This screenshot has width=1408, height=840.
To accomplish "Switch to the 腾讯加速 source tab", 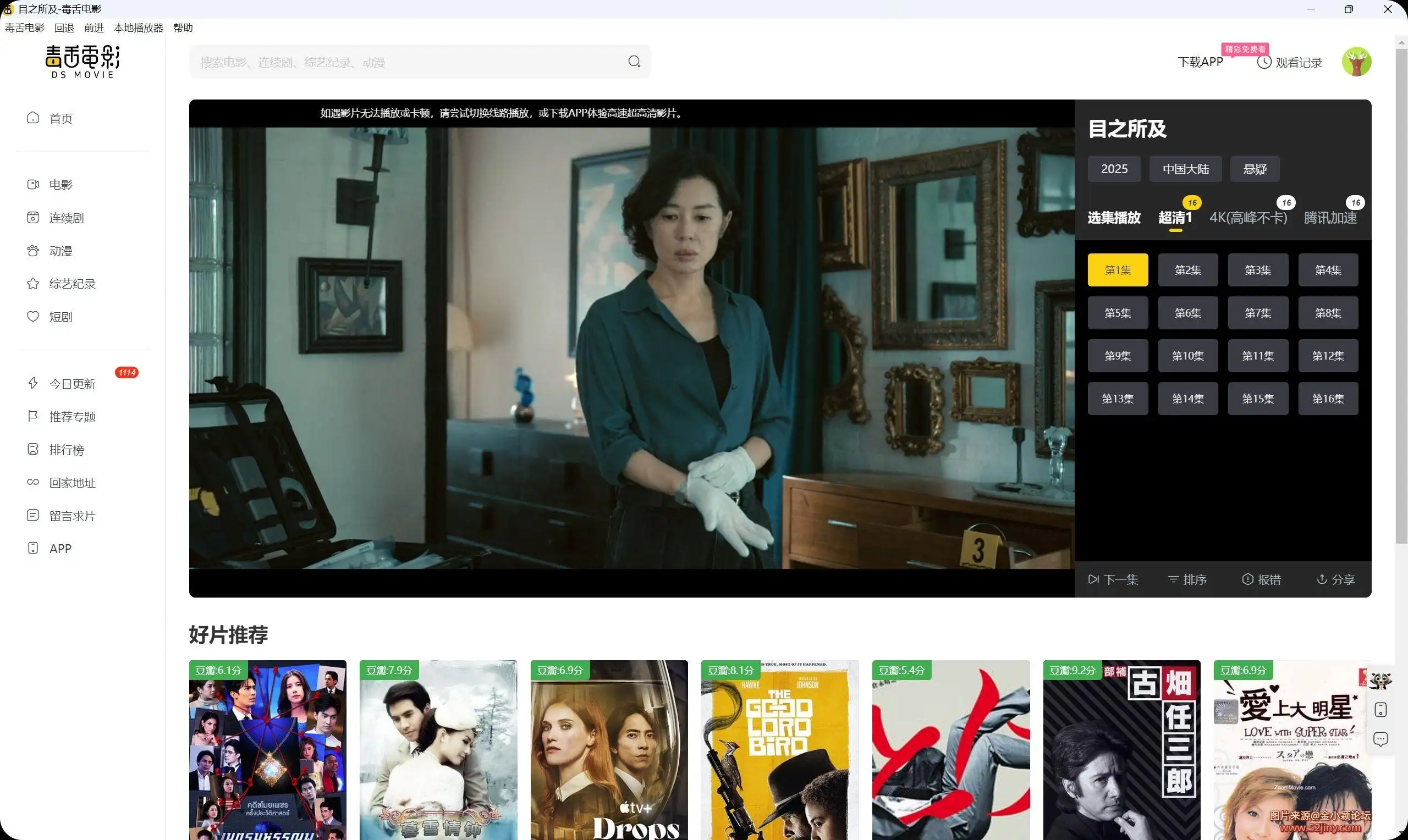I will (x=1330, y=218).
